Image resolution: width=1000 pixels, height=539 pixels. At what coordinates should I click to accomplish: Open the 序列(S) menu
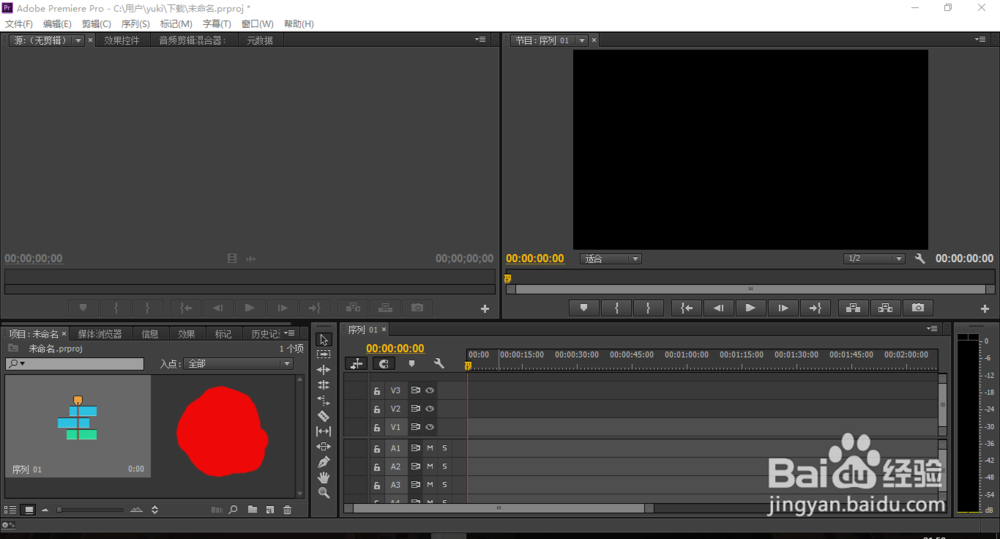135,24
